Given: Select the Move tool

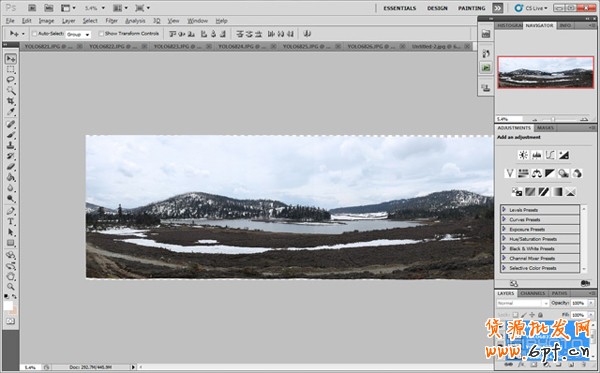Looking at the screenshot, I should 10,59.
